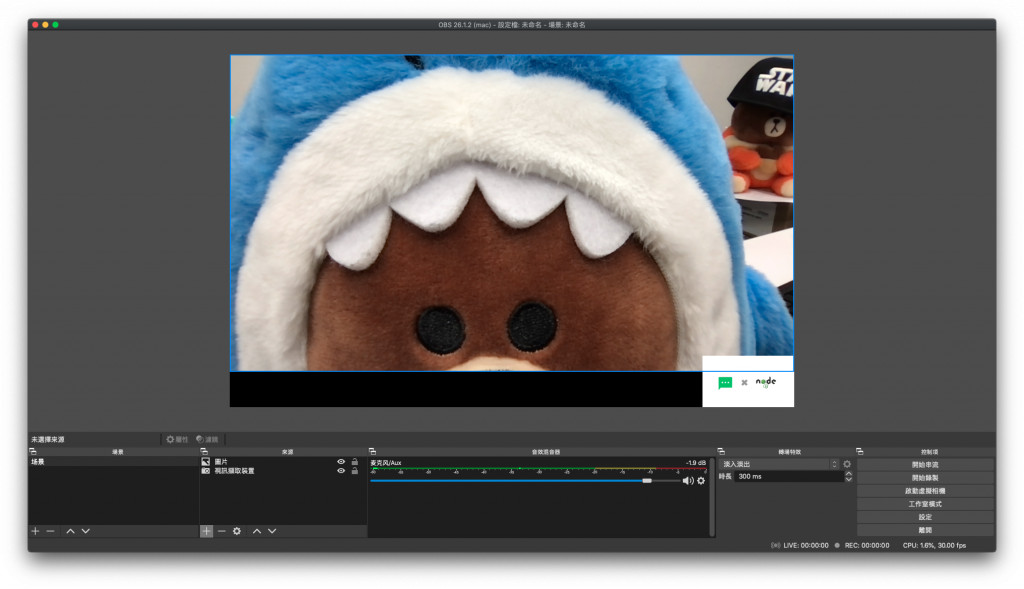This screenshot has height=589, width=1024.
Task: Click the 麥克風/Aux volume slider handle
Action: click(x=647, y=481)
